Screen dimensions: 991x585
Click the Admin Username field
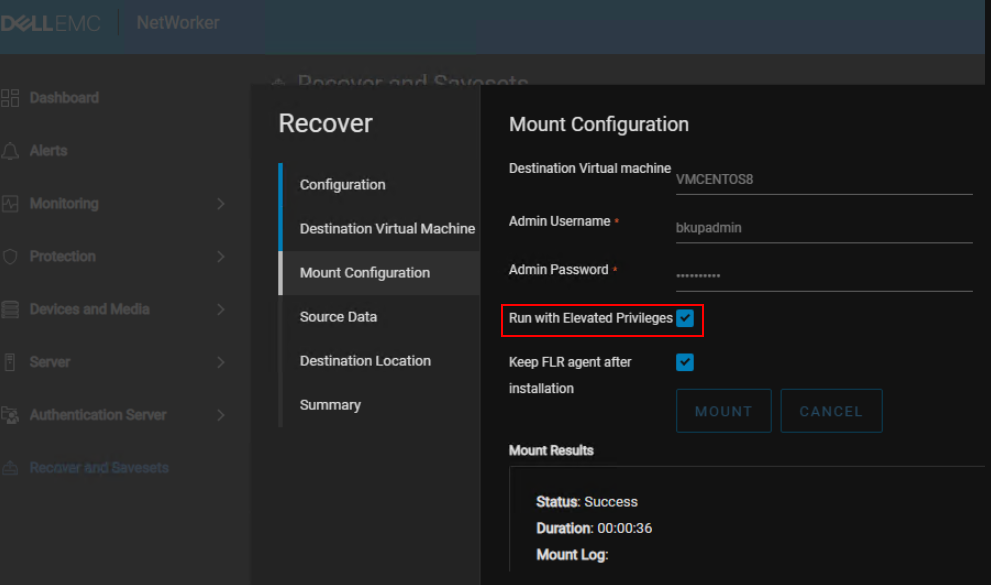click(x=825, y=228)
